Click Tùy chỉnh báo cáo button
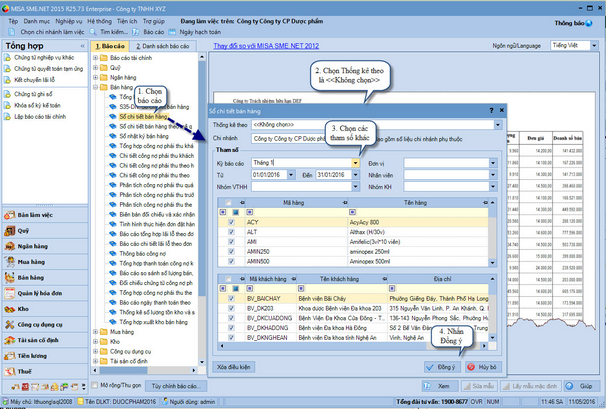 (176, 386)
